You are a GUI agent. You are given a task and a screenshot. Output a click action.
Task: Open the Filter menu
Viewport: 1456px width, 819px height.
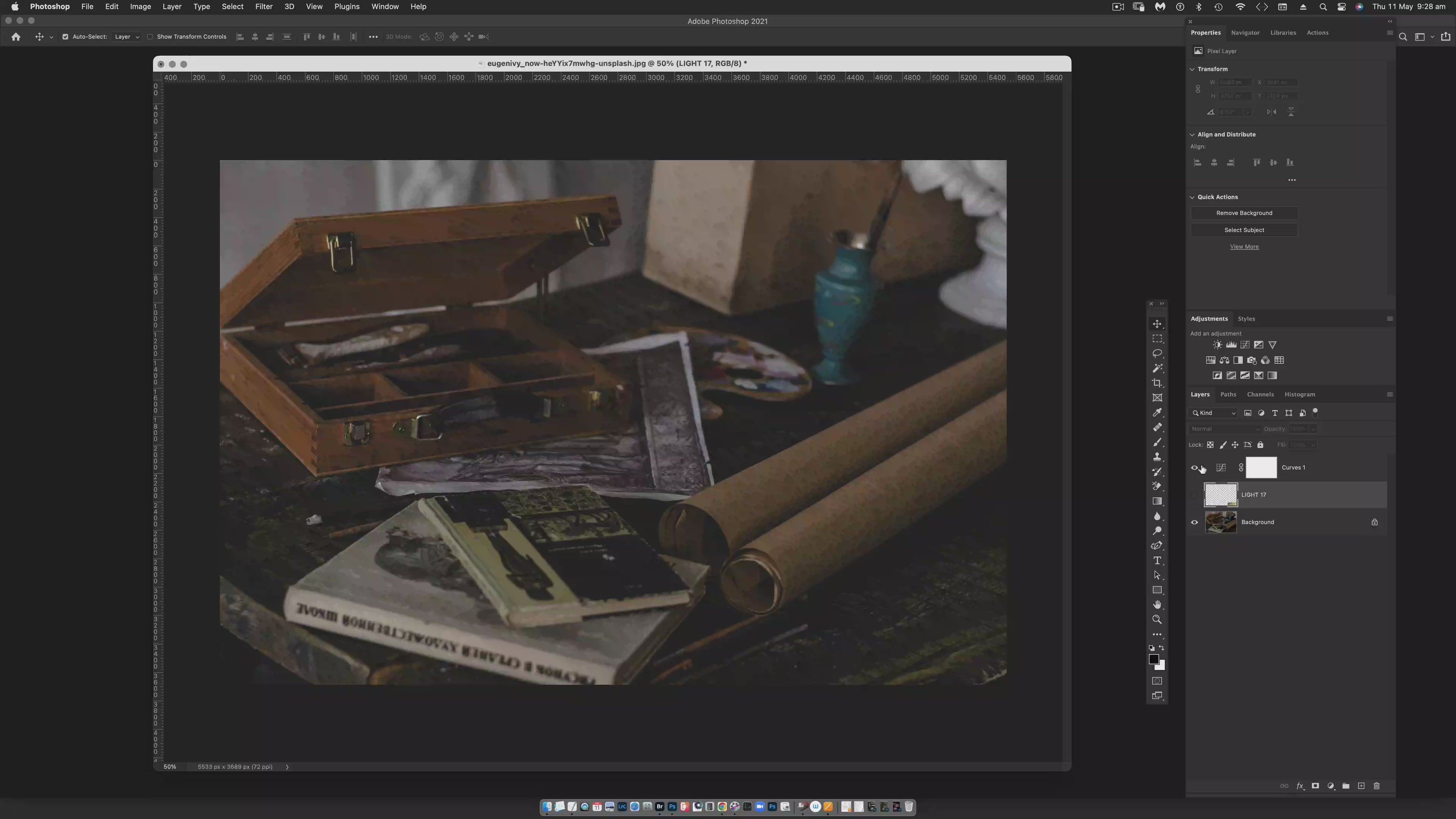pyautogui.click(x=264, y=7)
